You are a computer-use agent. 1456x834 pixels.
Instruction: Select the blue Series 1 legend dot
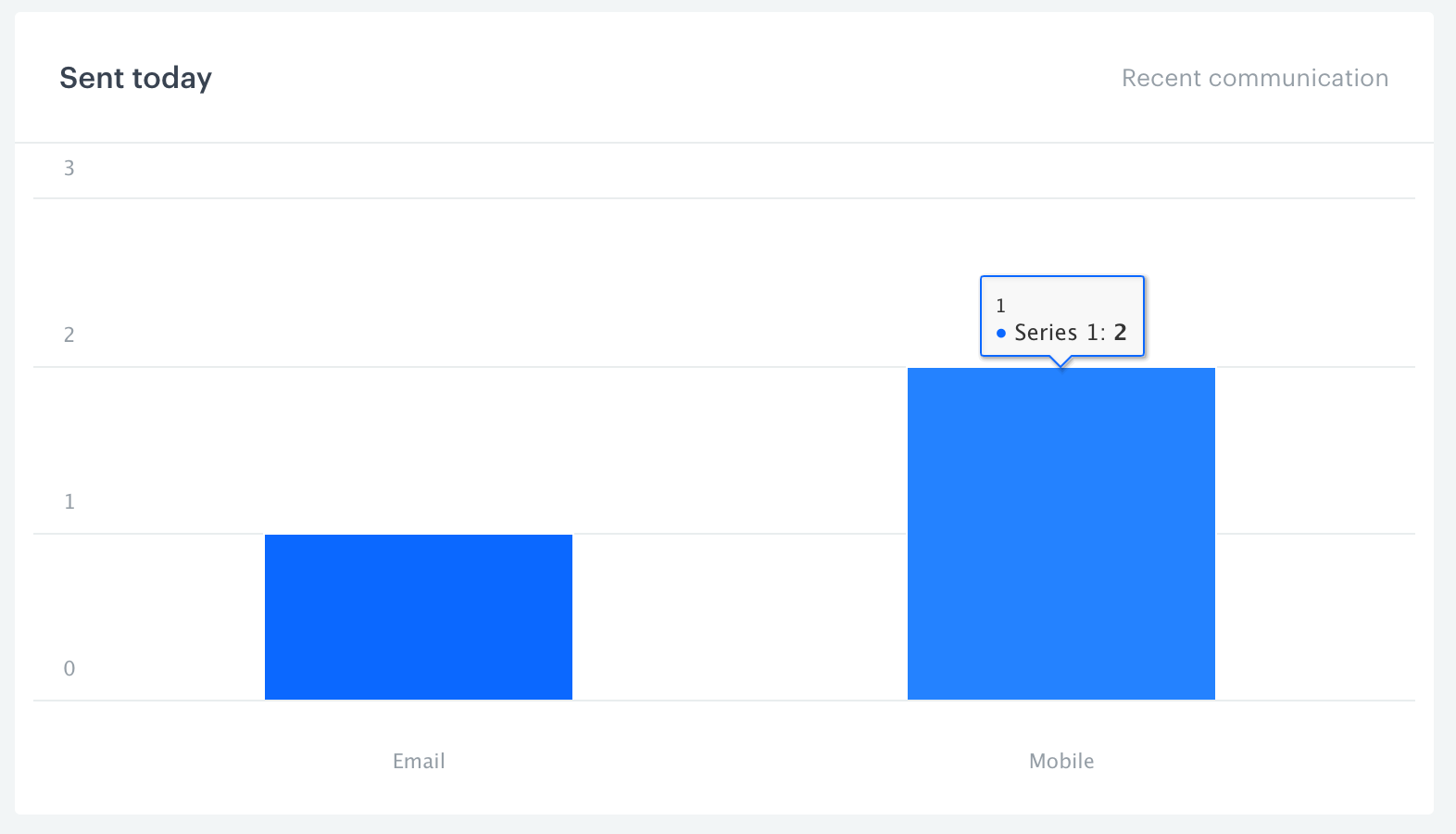[x=1000, y=333]
